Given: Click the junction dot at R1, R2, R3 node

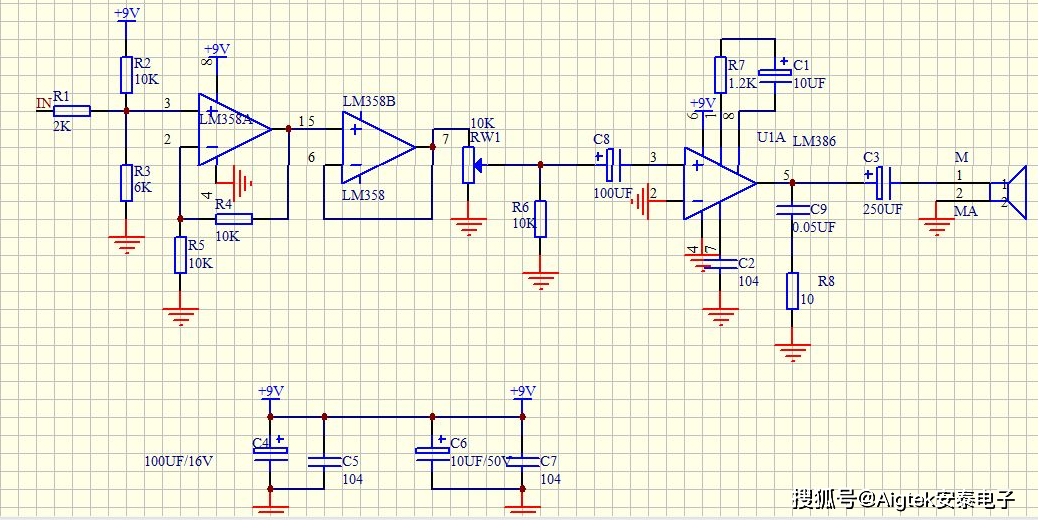Looking at the screenshot, I should 126,111.
